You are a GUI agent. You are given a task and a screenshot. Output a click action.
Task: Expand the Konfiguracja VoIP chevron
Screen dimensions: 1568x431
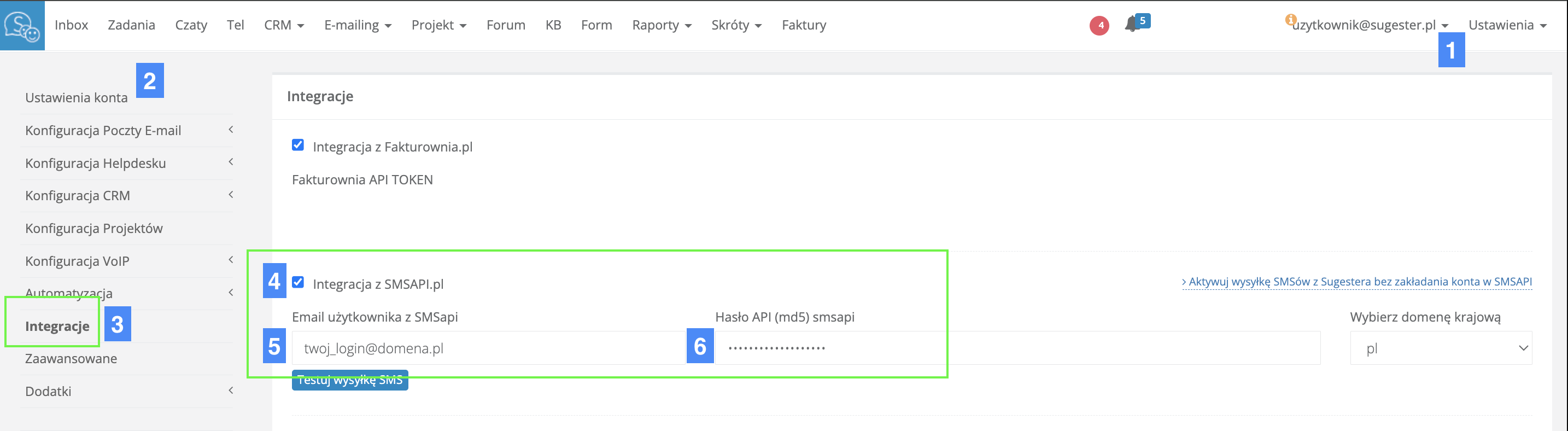click(x=231, y=260)
